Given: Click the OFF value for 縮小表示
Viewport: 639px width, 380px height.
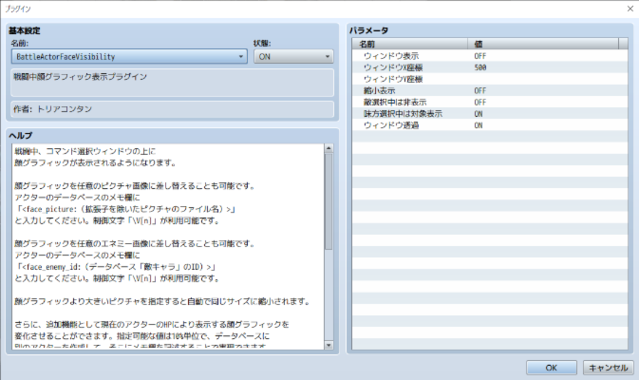Looking at the screenshot, I should coord(480,91).
